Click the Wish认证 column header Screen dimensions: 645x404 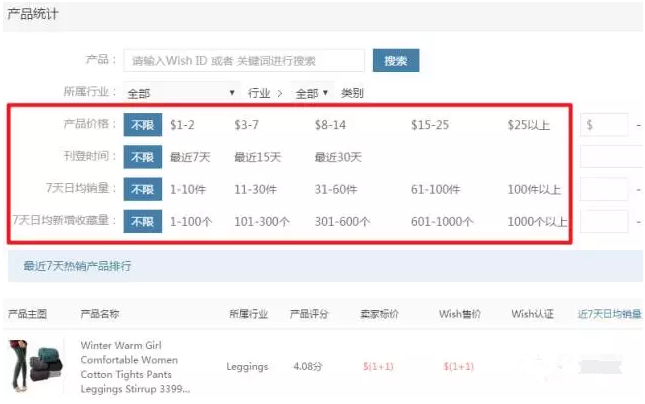(532, 314)
